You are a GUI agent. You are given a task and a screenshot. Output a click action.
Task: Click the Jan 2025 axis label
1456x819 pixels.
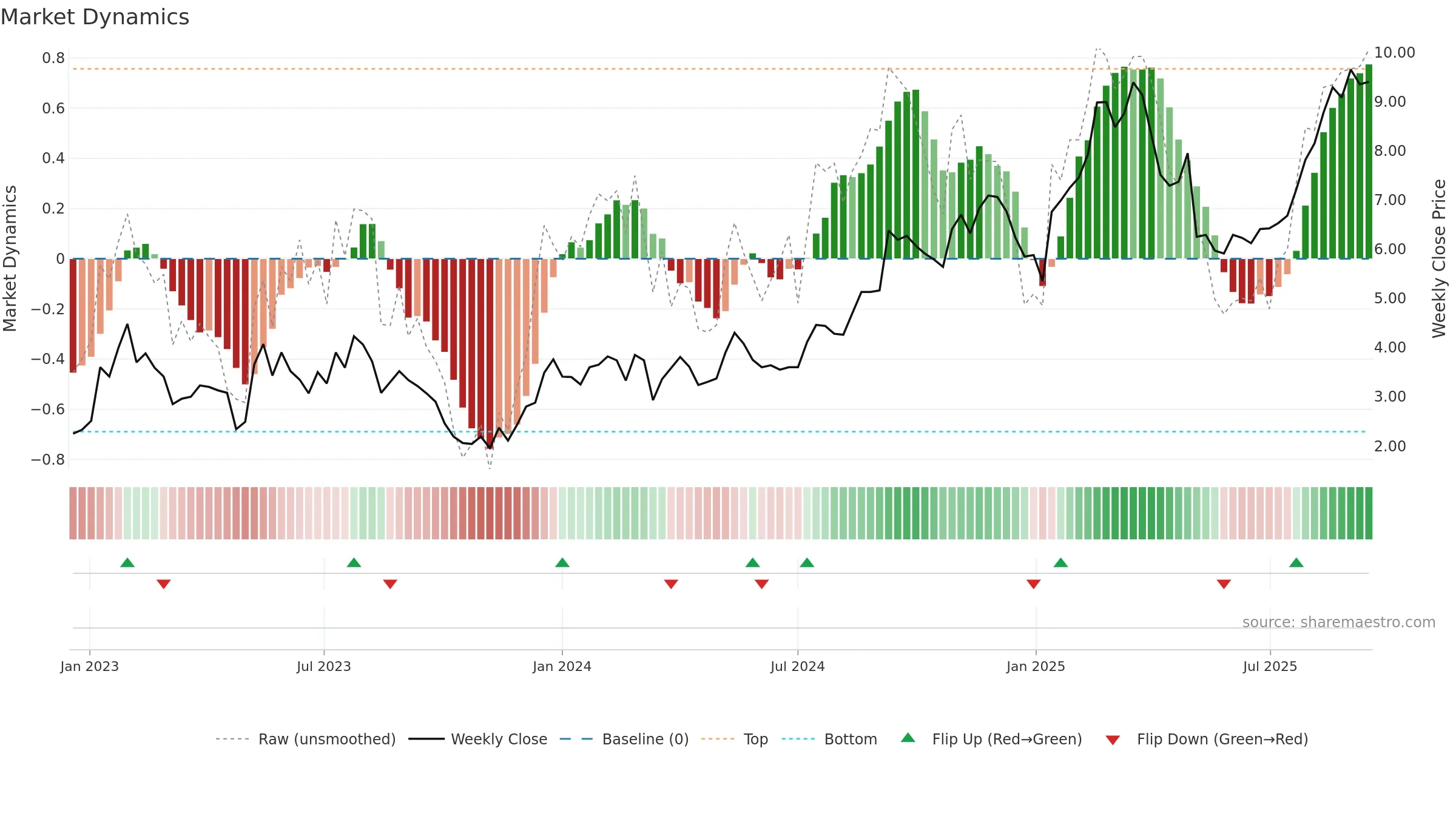1036,666
